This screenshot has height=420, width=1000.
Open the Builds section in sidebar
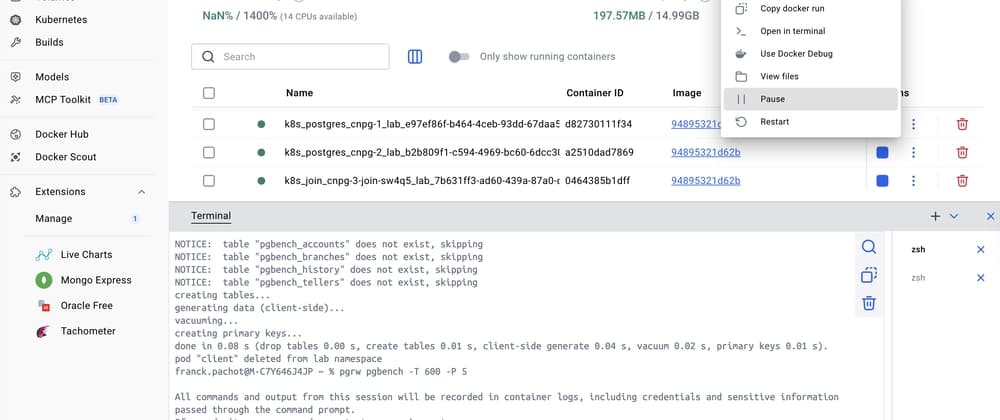[x=49, y=42]
